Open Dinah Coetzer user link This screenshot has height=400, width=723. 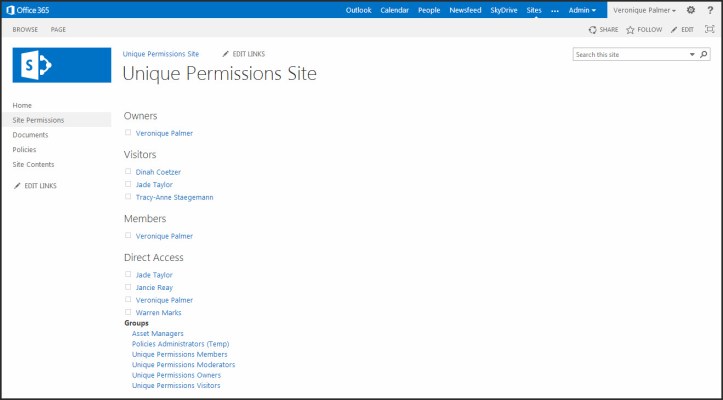point(158,172)
